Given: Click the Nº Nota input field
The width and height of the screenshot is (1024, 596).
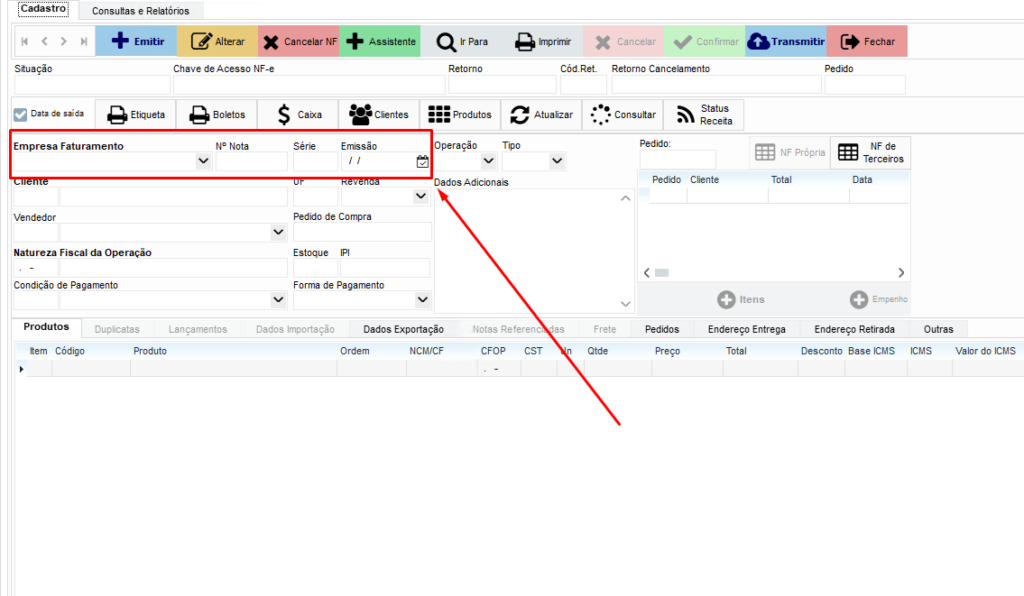Looking at the screenshot, I should coord(251,161).
